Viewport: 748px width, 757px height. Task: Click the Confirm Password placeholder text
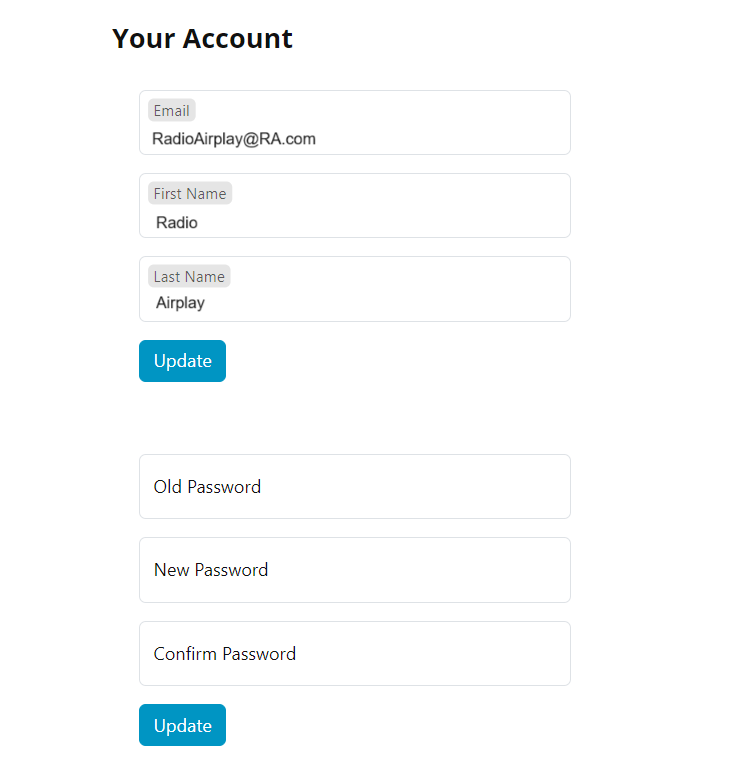(x=225, y=654)
